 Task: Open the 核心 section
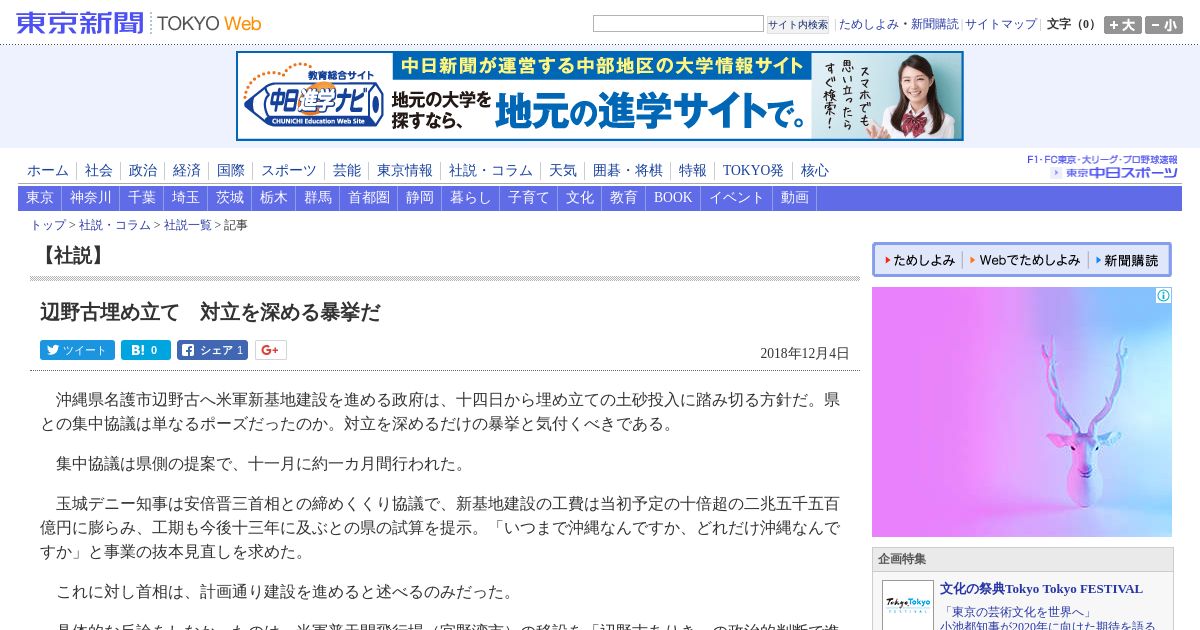coord(815,171)
